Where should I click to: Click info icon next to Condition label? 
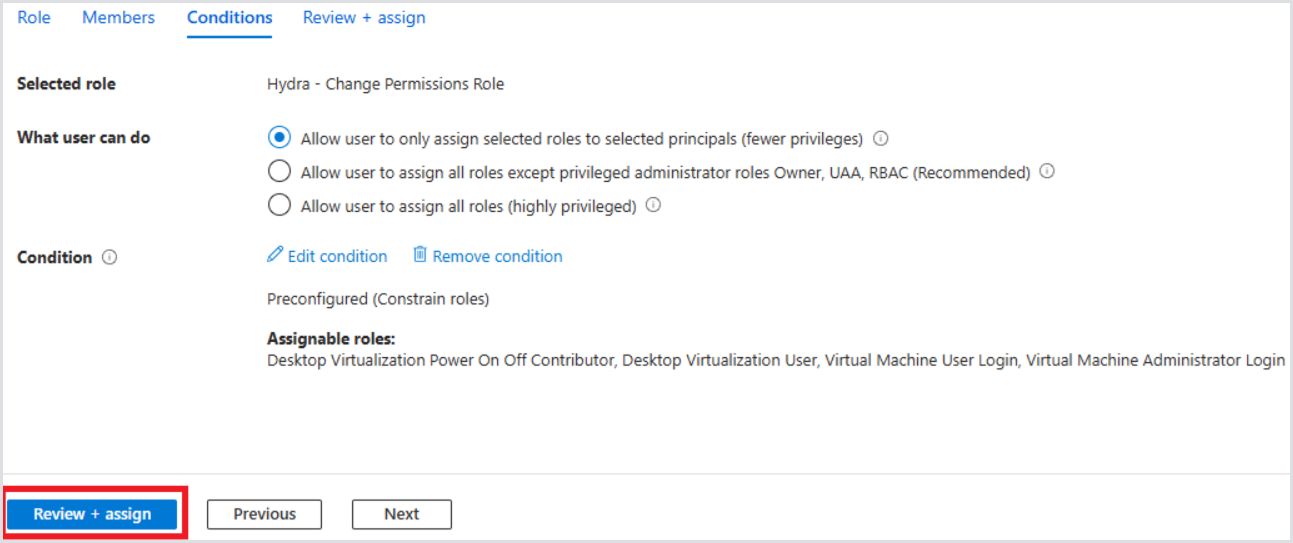(110, 258)
